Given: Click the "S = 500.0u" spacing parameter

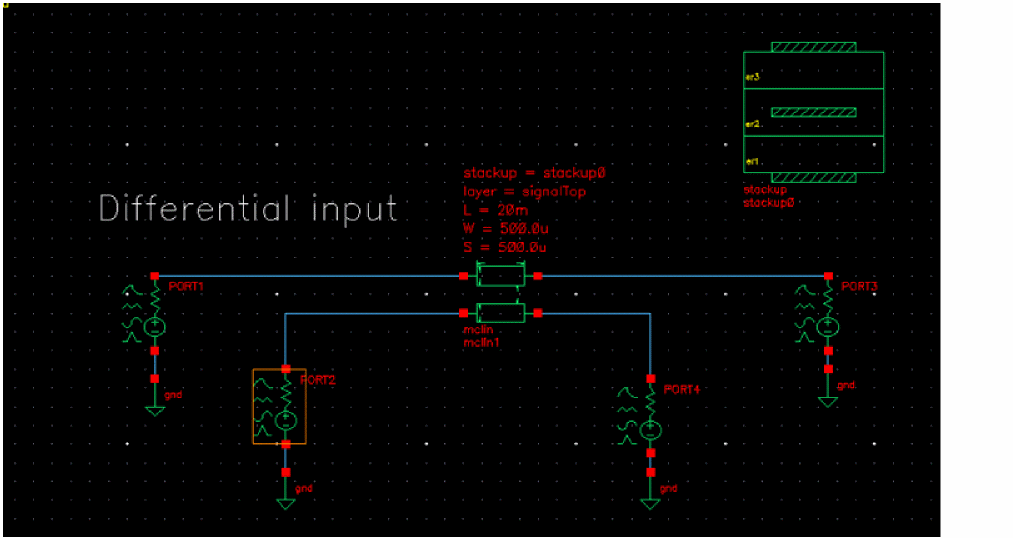Looking at the screenshot, I should (505, 247).
